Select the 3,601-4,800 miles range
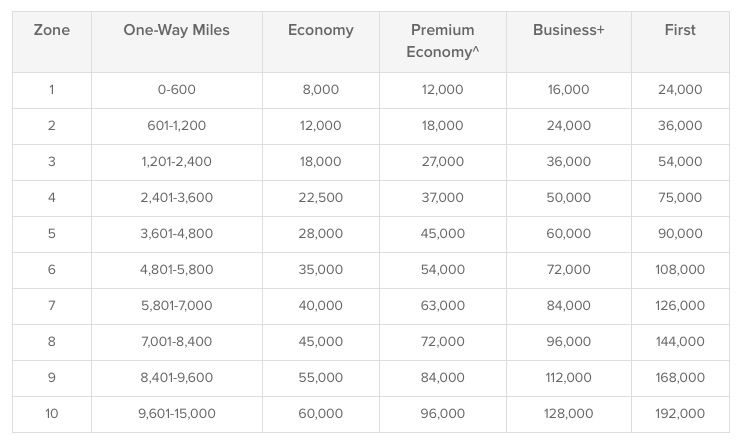This screenshot has width=737, height=440. coord(177,234)
